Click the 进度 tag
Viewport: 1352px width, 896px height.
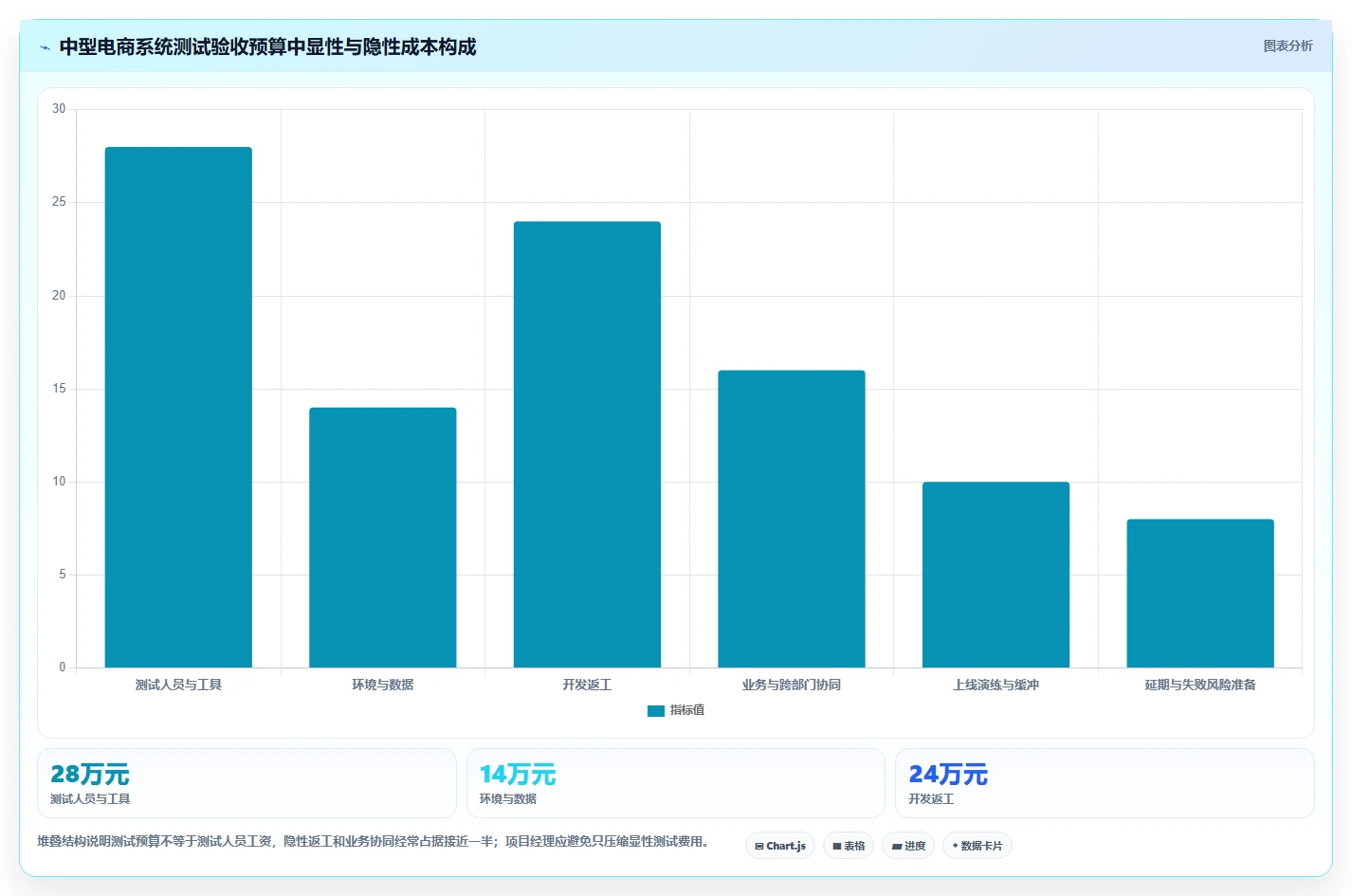908,846
